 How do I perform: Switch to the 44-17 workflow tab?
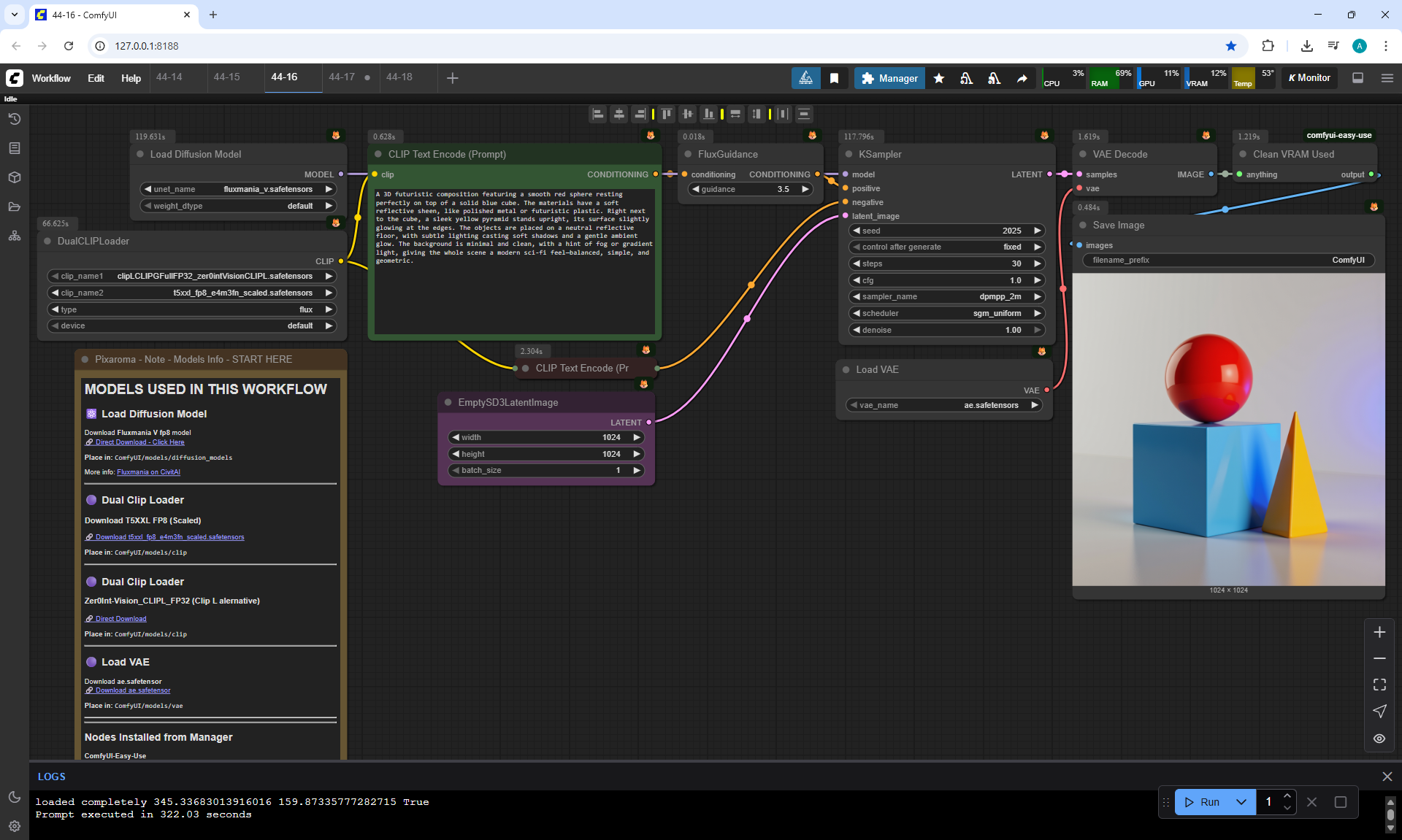coord(342,77)
